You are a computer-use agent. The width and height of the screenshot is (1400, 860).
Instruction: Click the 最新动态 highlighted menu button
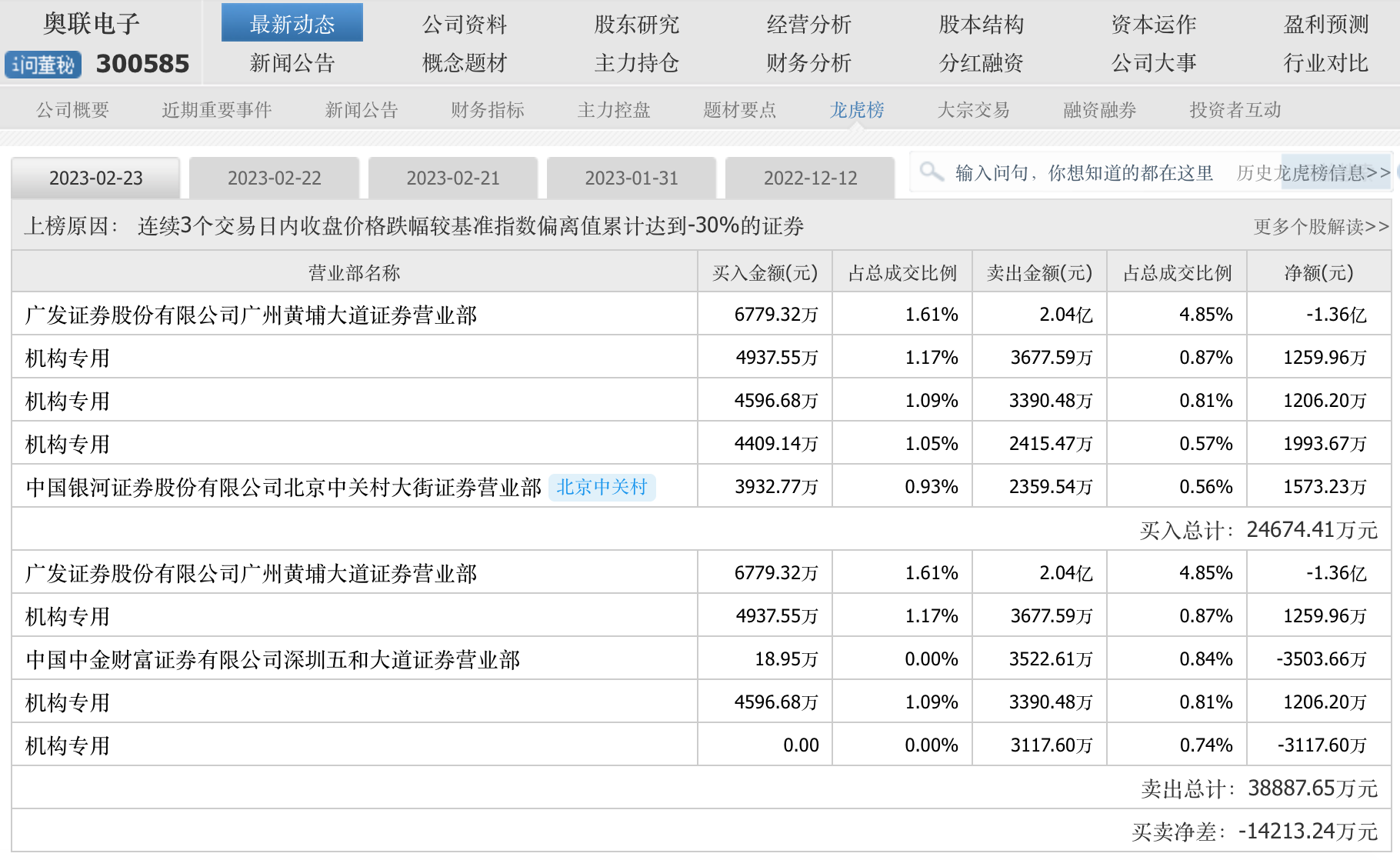click(292, 23)
